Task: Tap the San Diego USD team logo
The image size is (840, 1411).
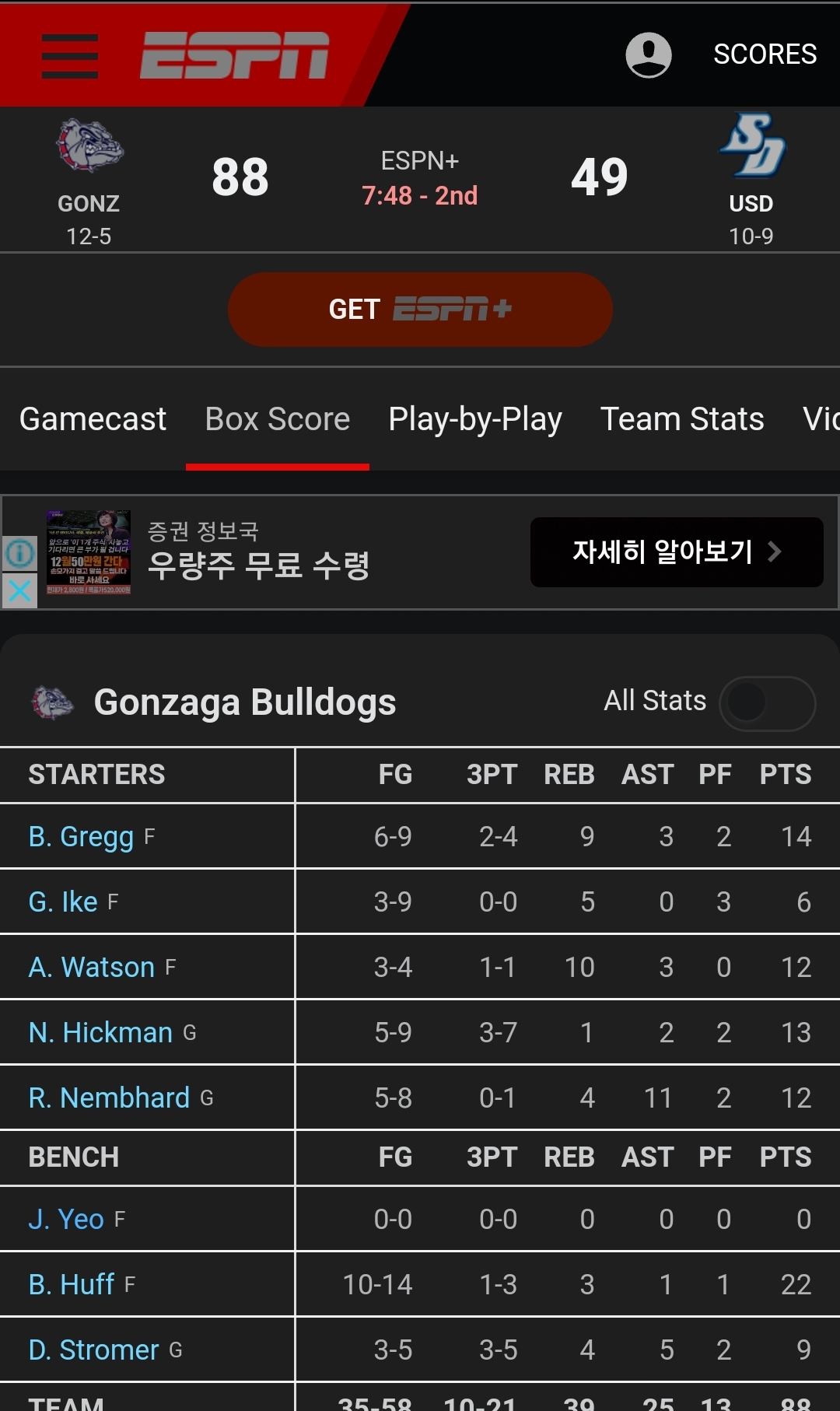Action: coord(752,145)
